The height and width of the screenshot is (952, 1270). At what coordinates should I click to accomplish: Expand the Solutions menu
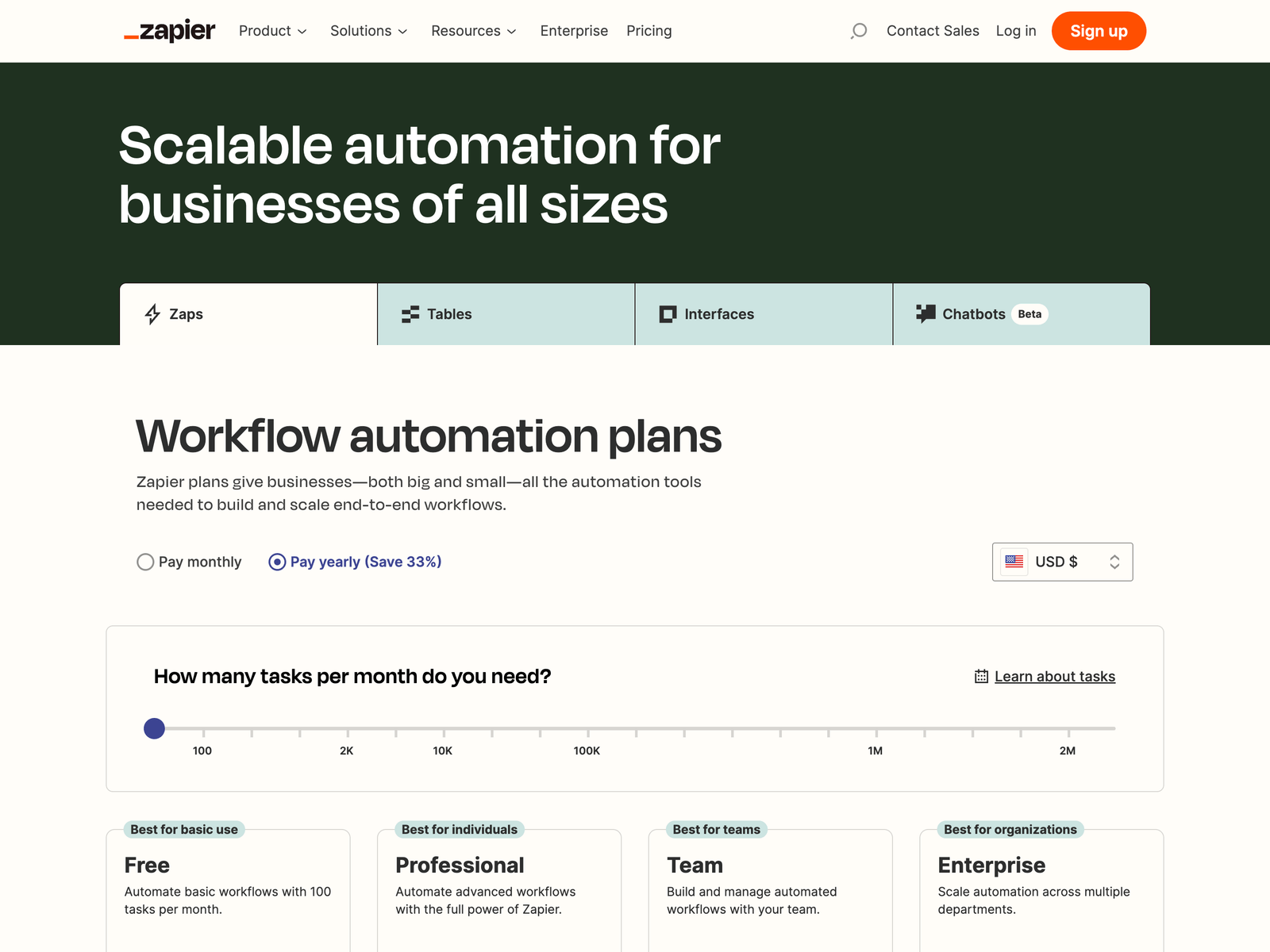[368, 31]
